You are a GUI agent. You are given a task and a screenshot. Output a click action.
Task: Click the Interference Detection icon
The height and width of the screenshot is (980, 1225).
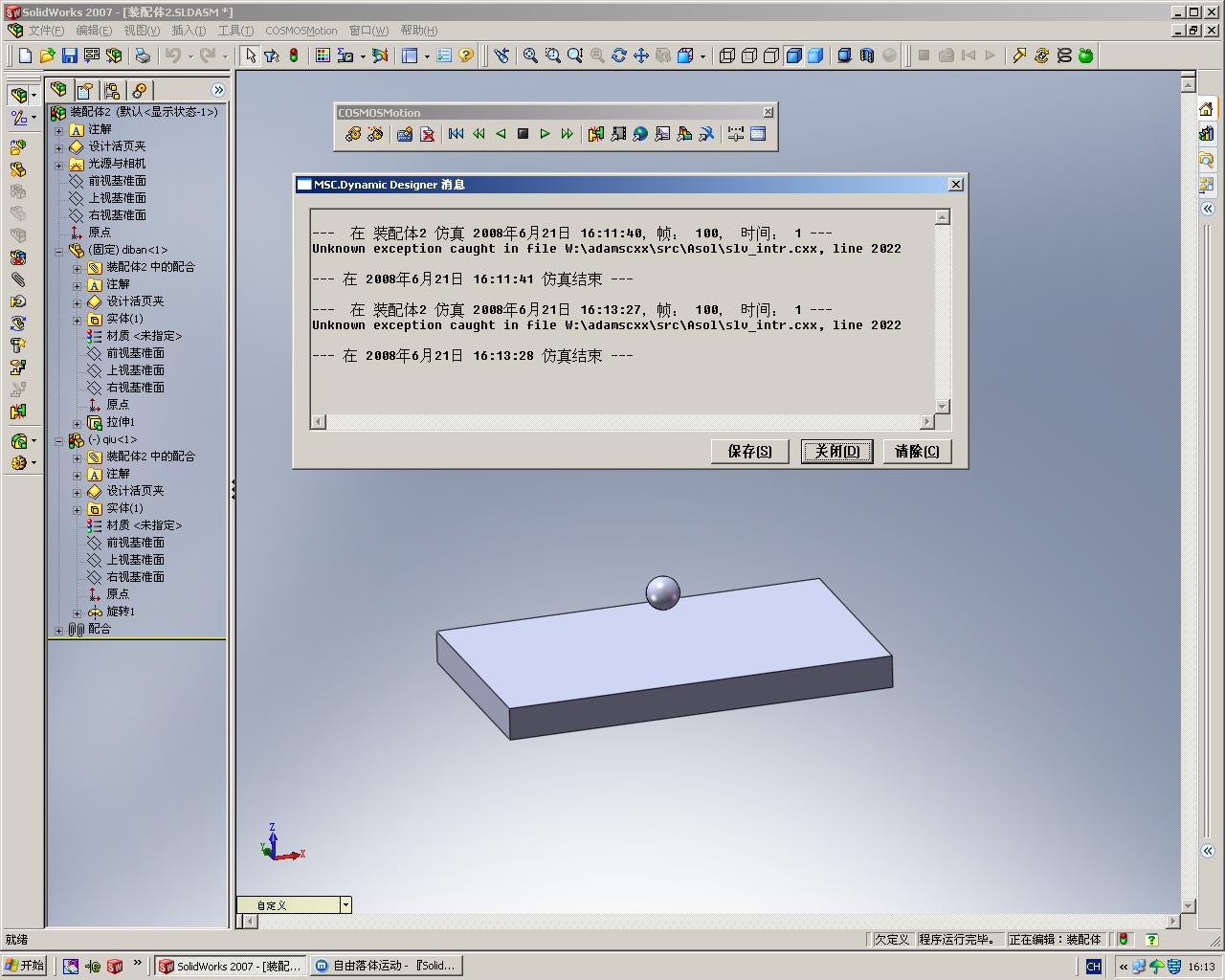18,412
